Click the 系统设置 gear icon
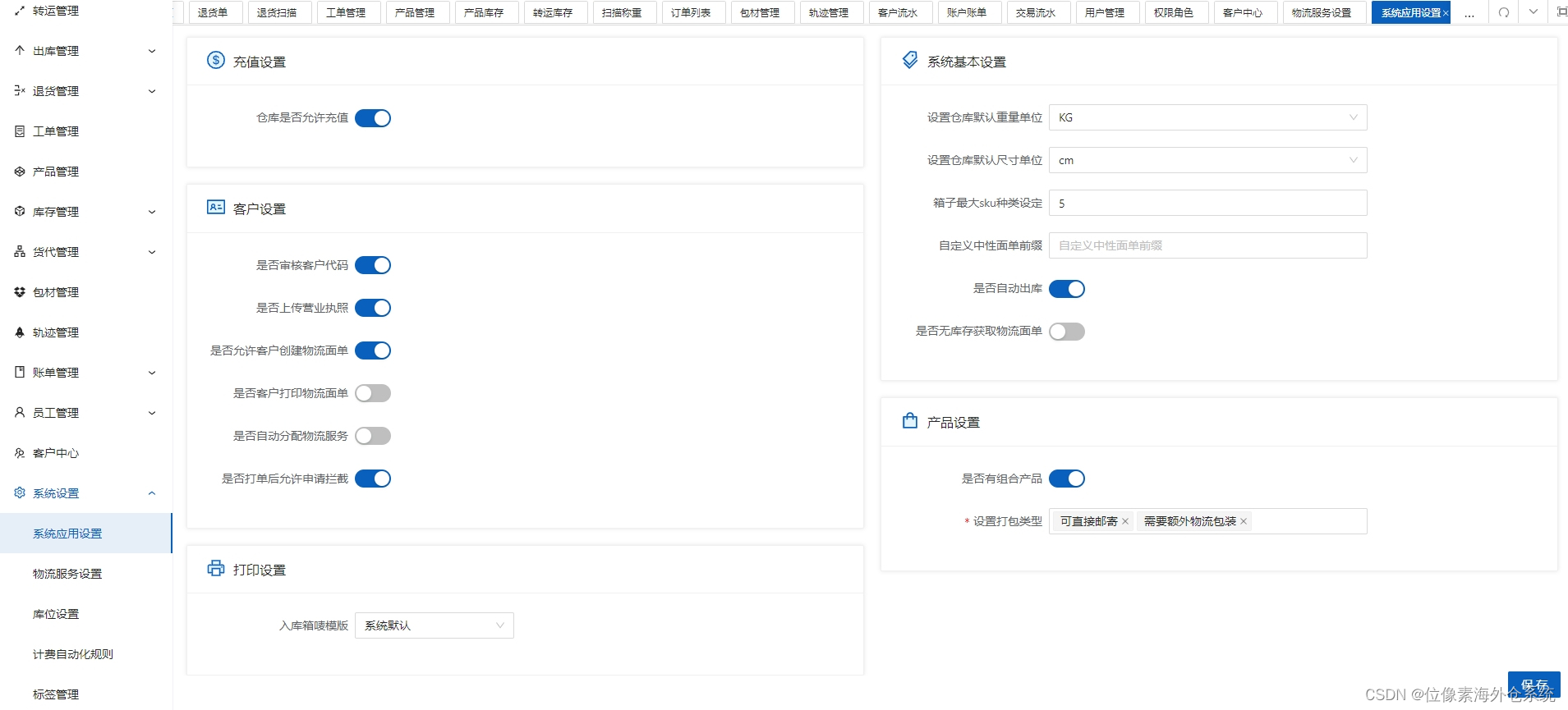Screen dimensions: 1568x710 (20, 492)
